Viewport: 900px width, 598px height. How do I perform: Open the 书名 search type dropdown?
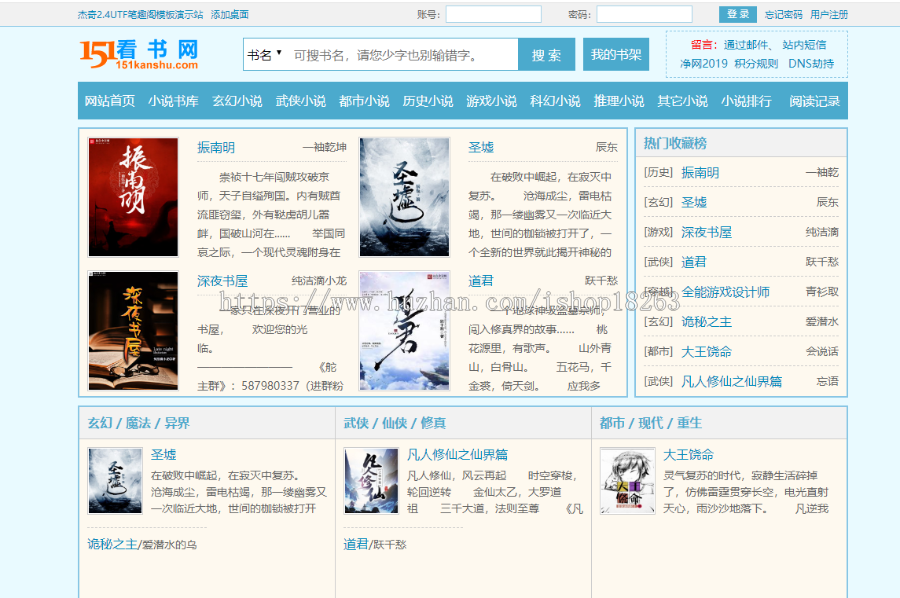click(263, 54)
